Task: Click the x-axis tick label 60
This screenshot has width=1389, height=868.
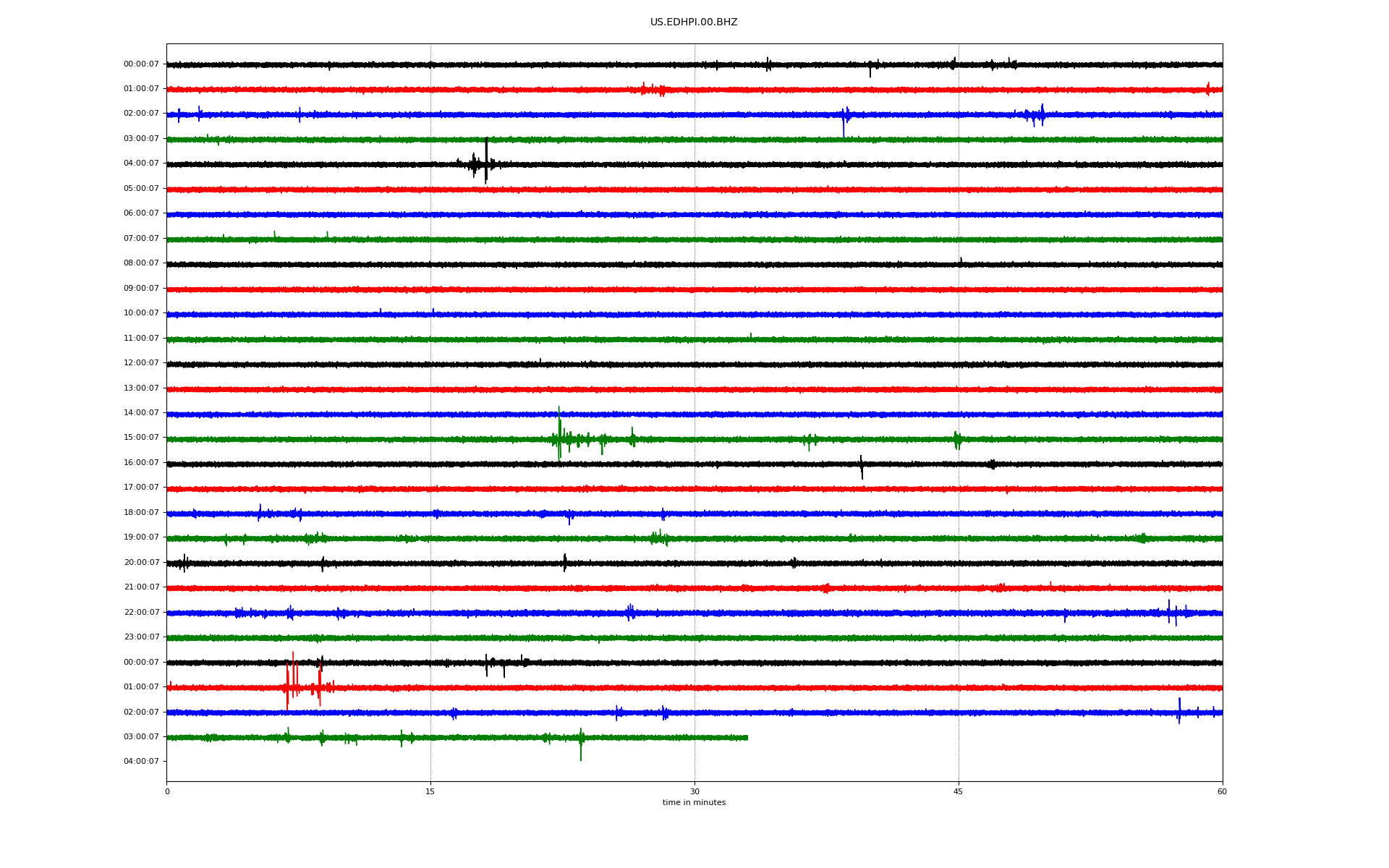Action: coord(1222,791)
